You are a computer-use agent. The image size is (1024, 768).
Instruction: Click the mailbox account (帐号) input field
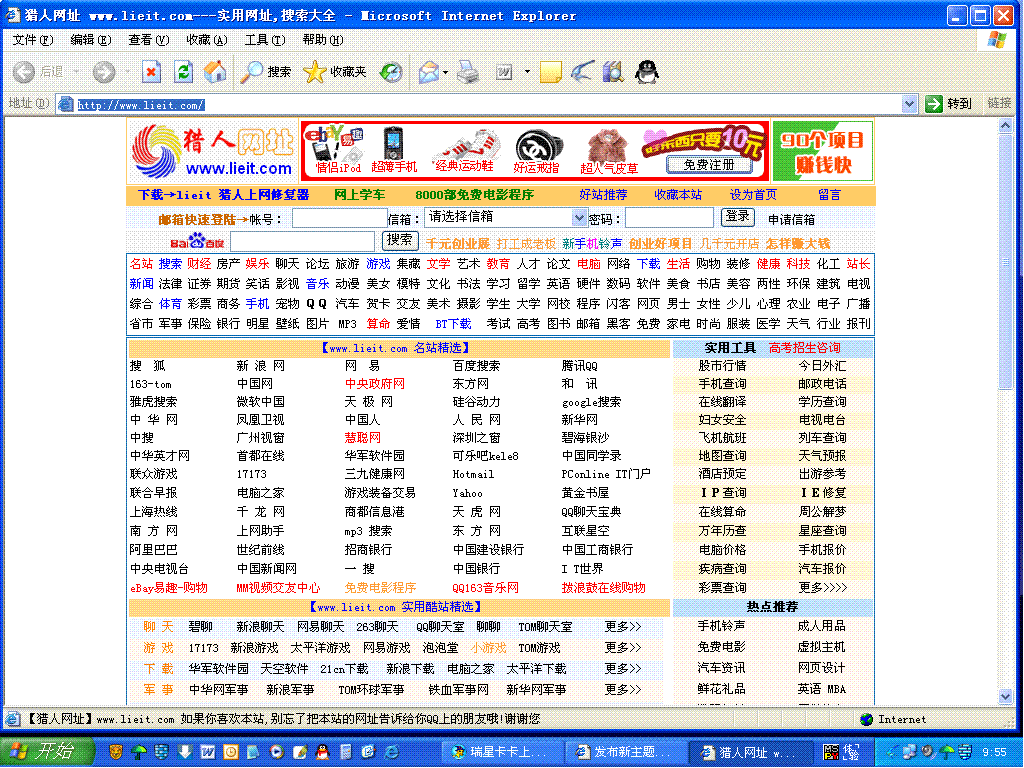click(x=339, y=219)
